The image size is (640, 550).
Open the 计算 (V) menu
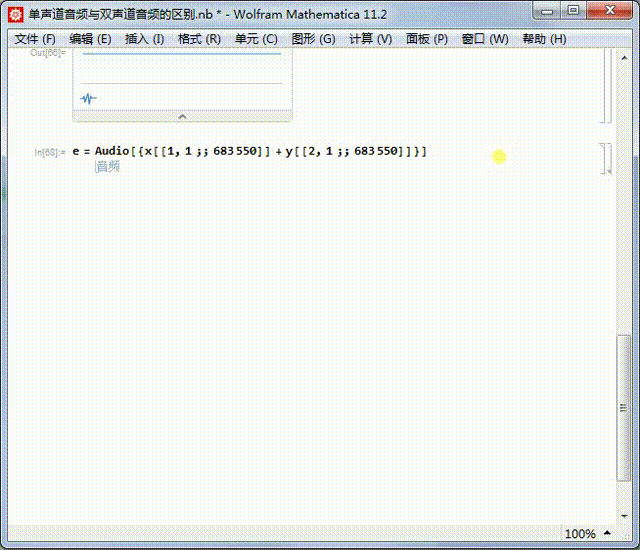point(371,39)
